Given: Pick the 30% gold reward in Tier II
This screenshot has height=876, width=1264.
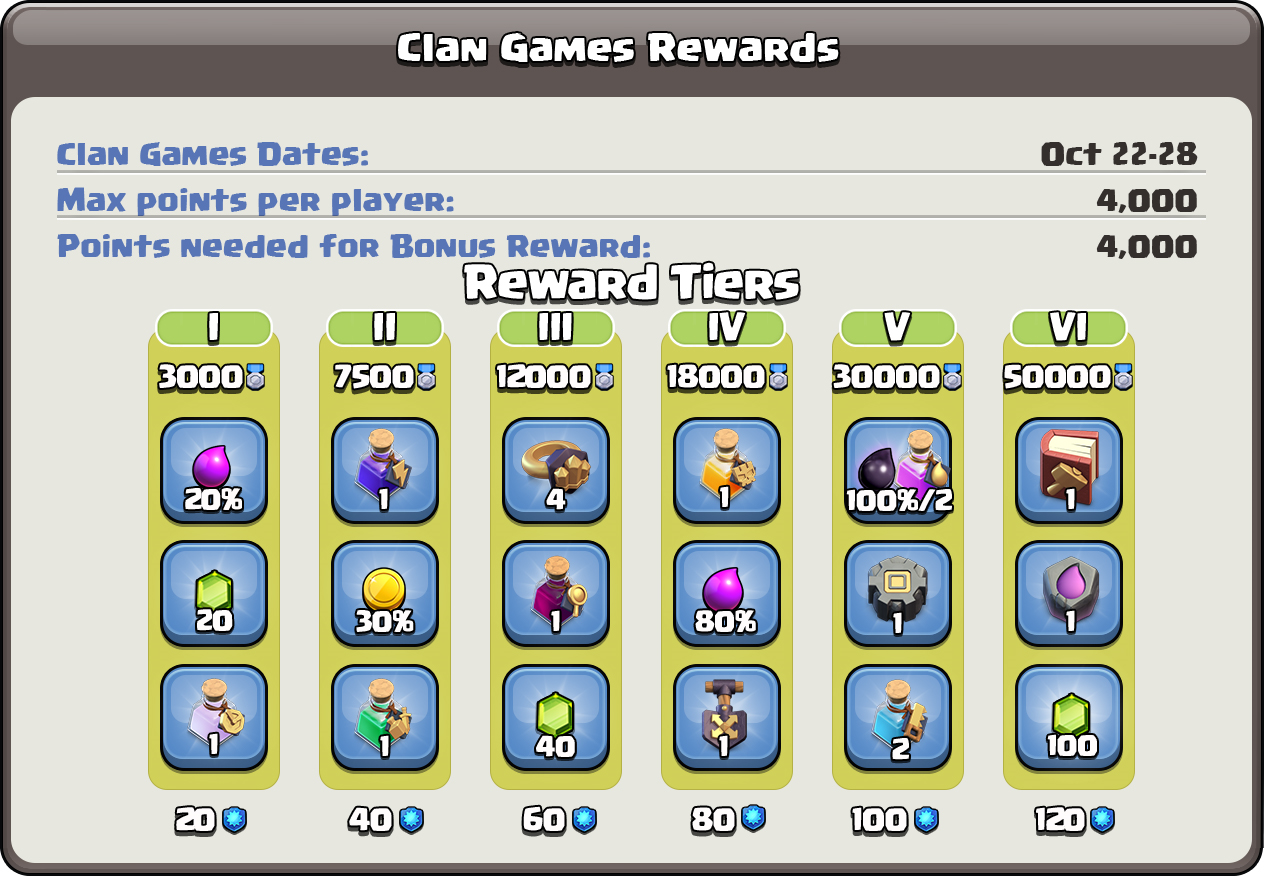Looking at the screenshot, I should point(385,594).
